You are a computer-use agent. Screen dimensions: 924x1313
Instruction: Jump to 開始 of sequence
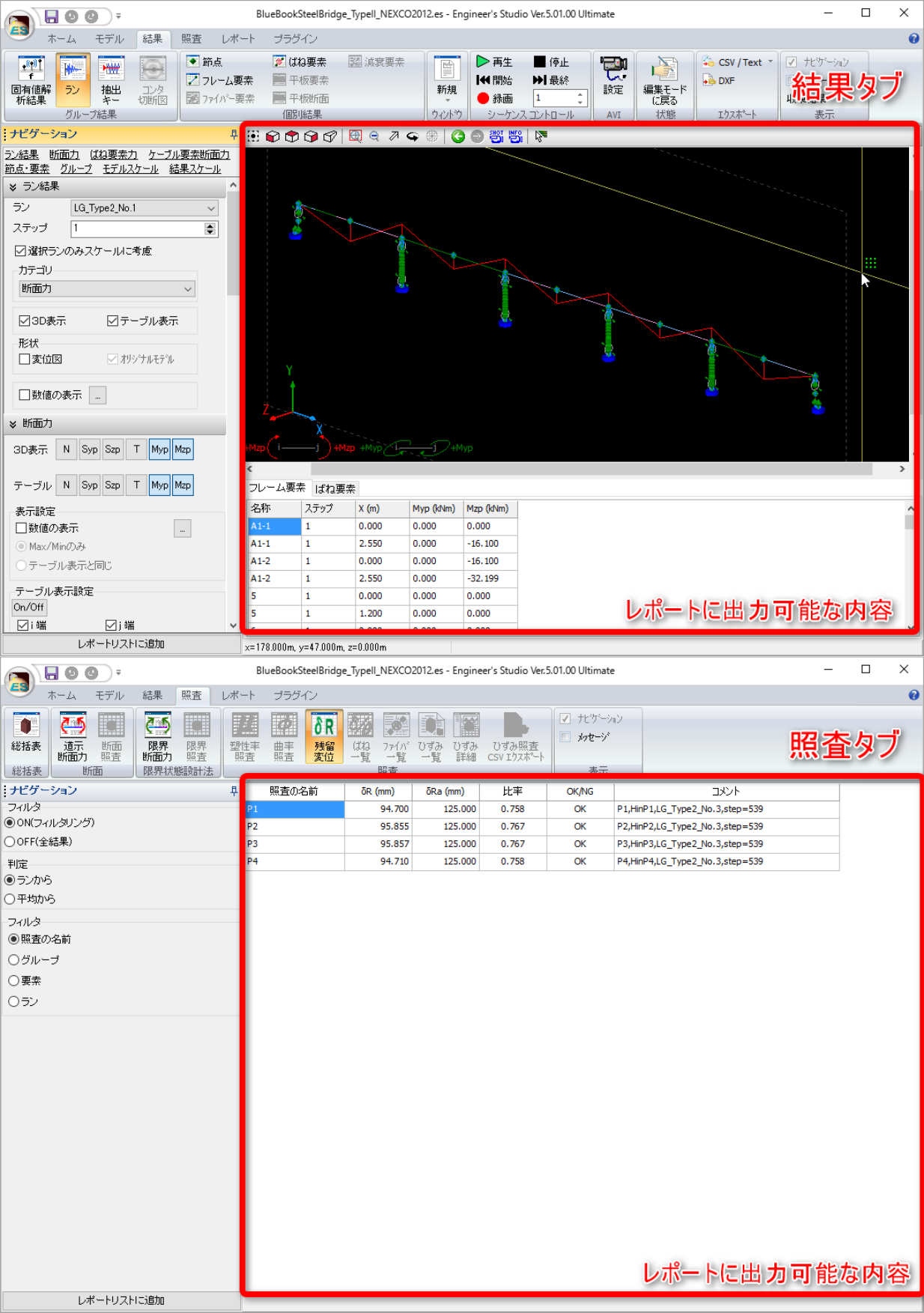(x=494, y=80)
